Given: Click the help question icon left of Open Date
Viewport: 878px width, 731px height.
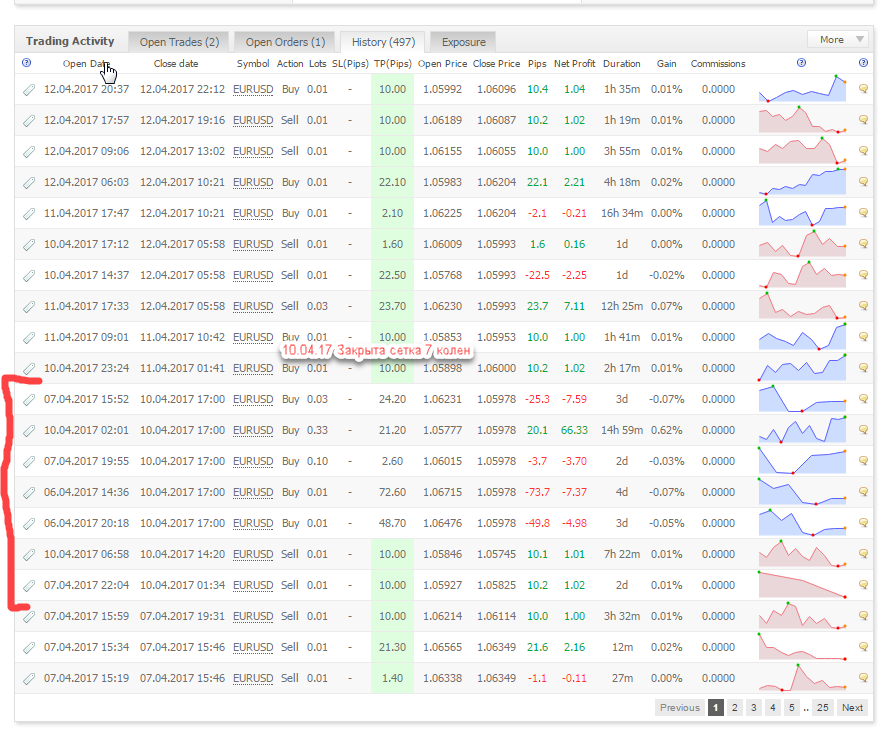Looking at the screenshot, I should 26,63.
